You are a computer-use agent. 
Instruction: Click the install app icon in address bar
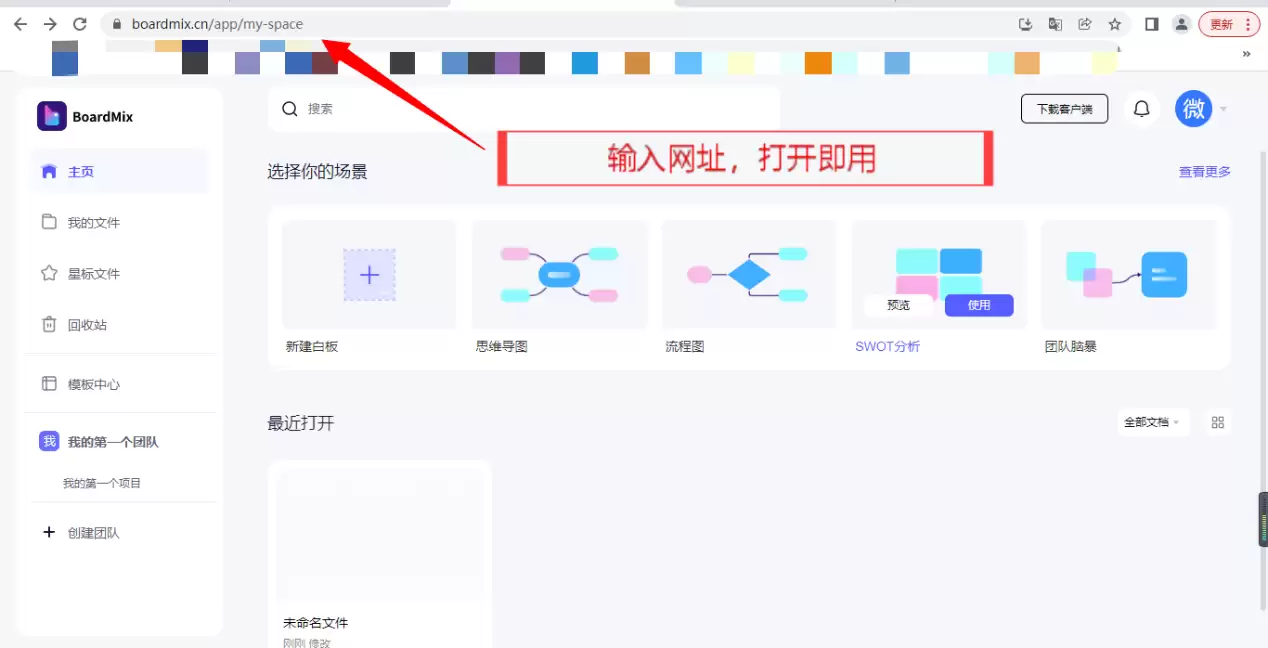[x=1025, y=24]
